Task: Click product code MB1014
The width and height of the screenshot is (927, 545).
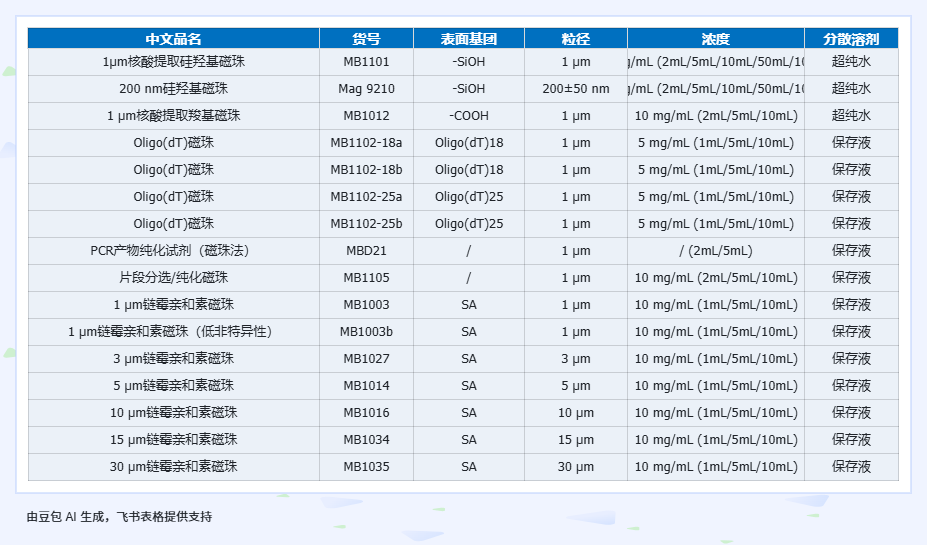Action: pos(366,386)
